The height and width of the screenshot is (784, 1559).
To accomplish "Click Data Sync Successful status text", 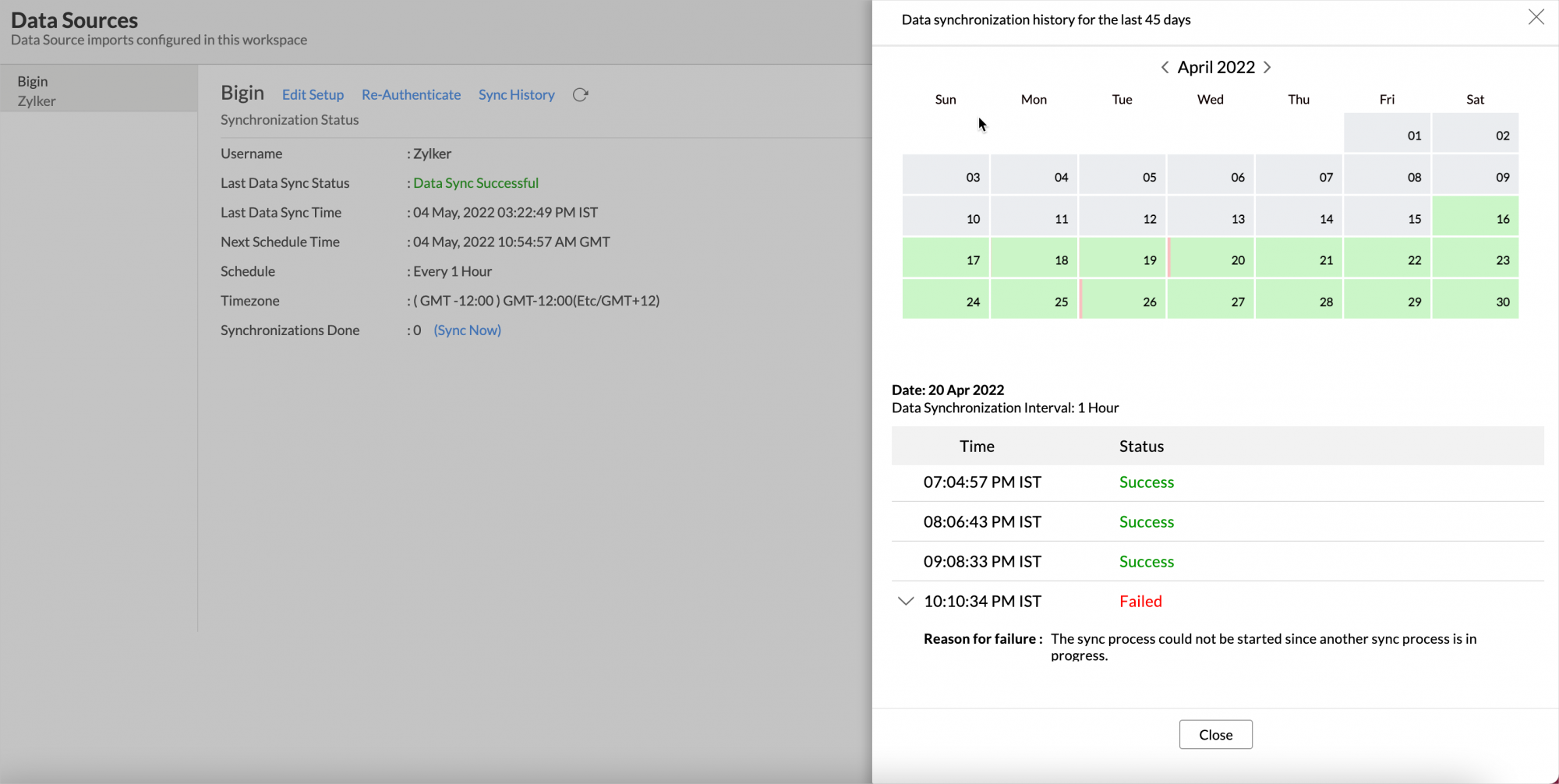I will pos(475,183).
